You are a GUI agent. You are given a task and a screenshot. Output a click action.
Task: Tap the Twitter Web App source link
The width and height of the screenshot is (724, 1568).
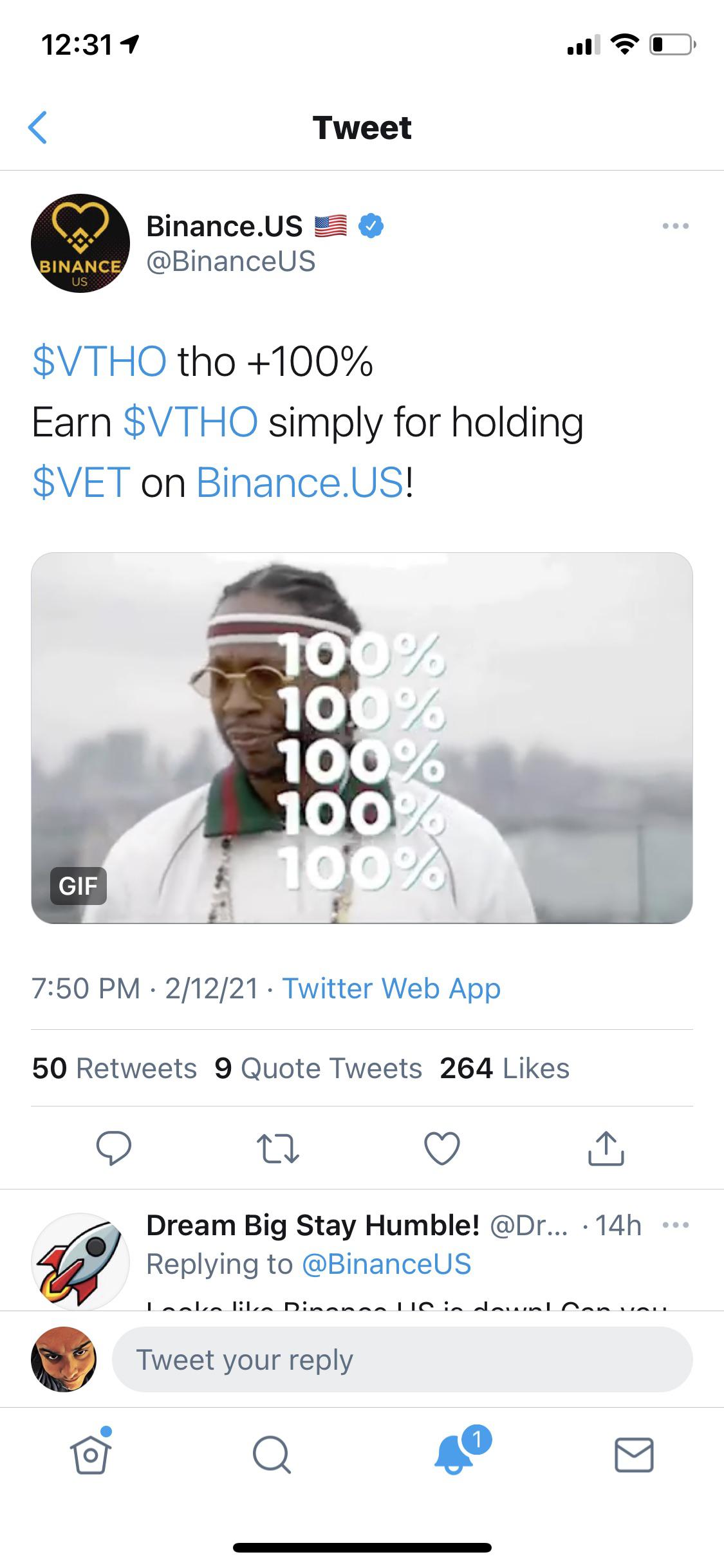coord(391,989)
